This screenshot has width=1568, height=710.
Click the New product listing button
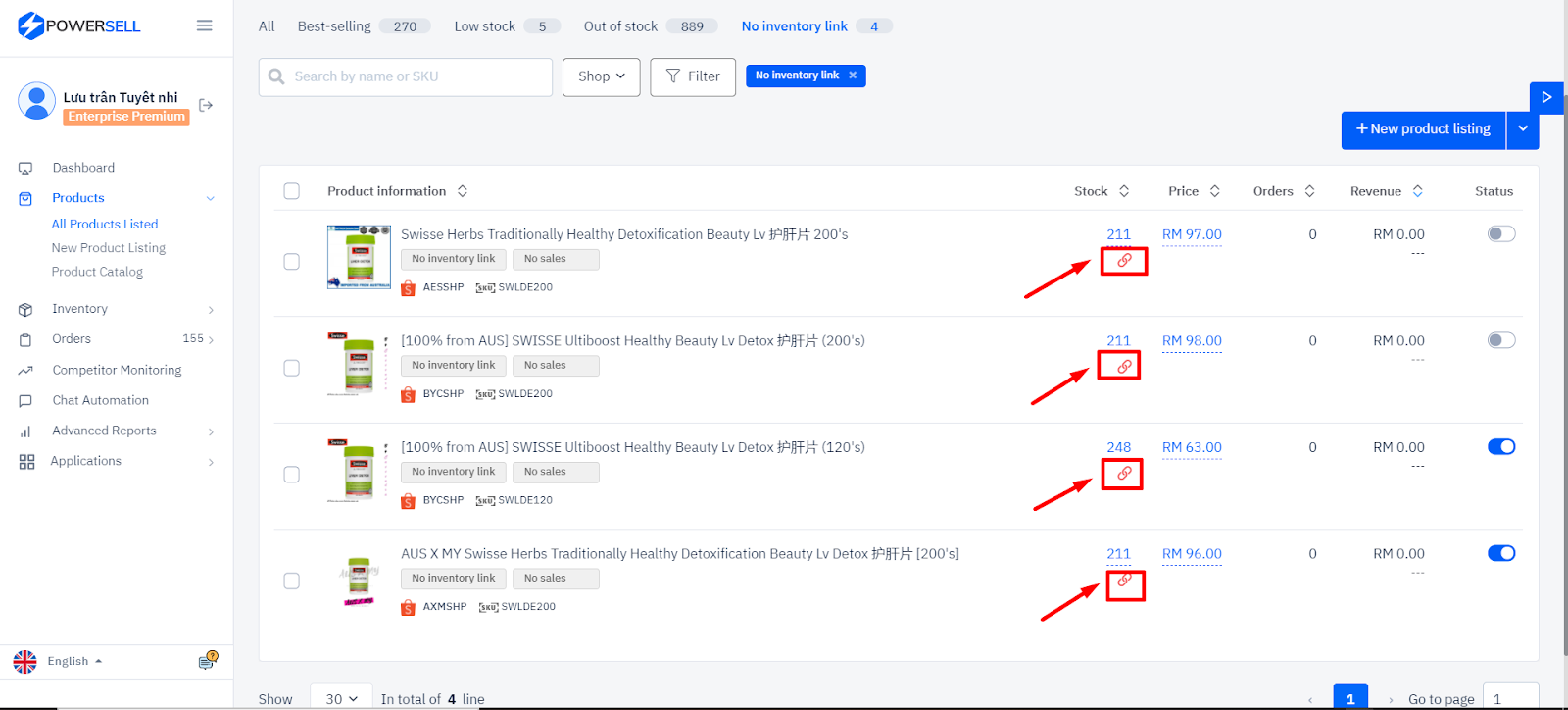pos(1423,129)
